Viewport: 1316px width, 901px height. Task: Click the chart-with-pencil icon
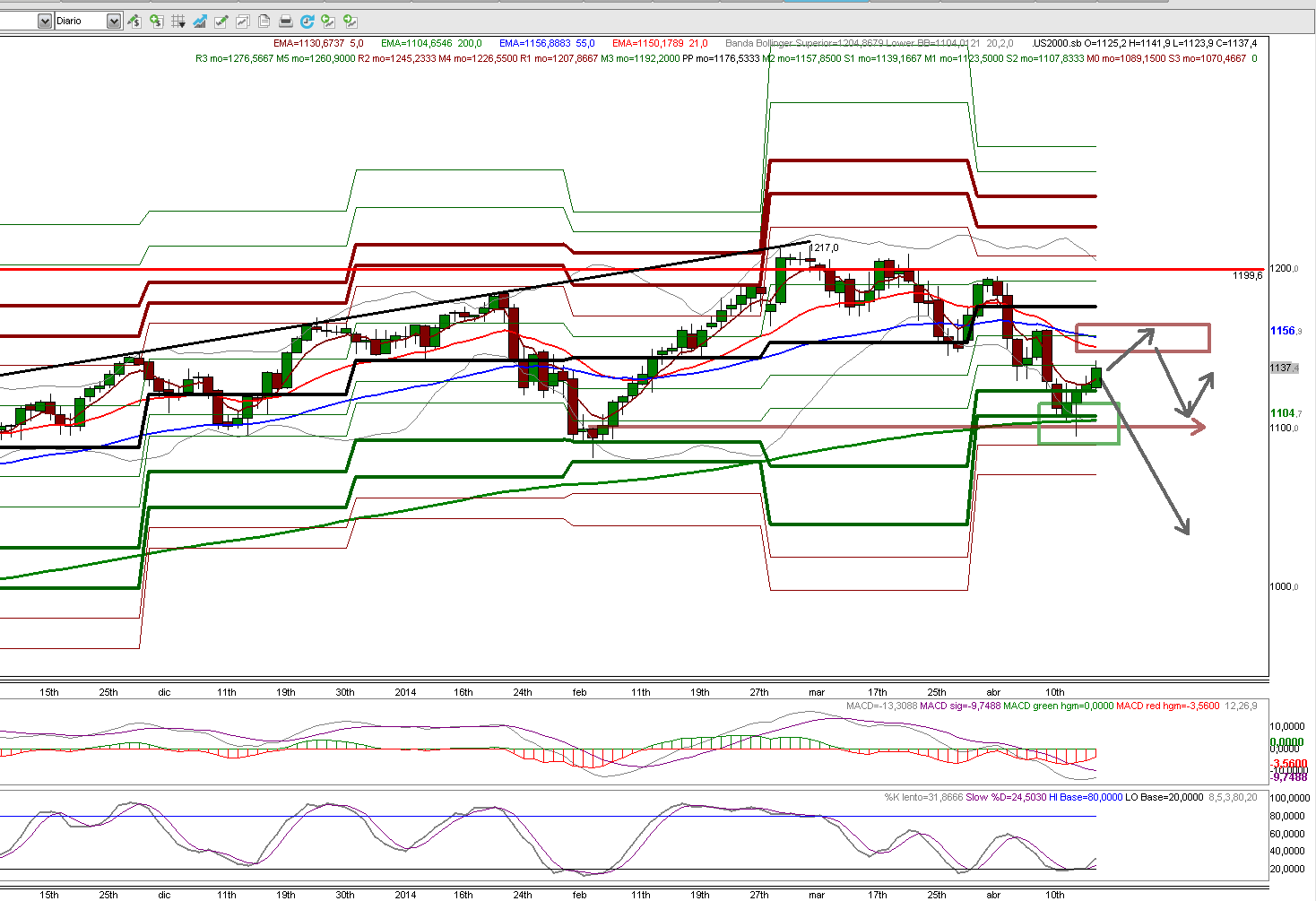[x=221, y=21]
